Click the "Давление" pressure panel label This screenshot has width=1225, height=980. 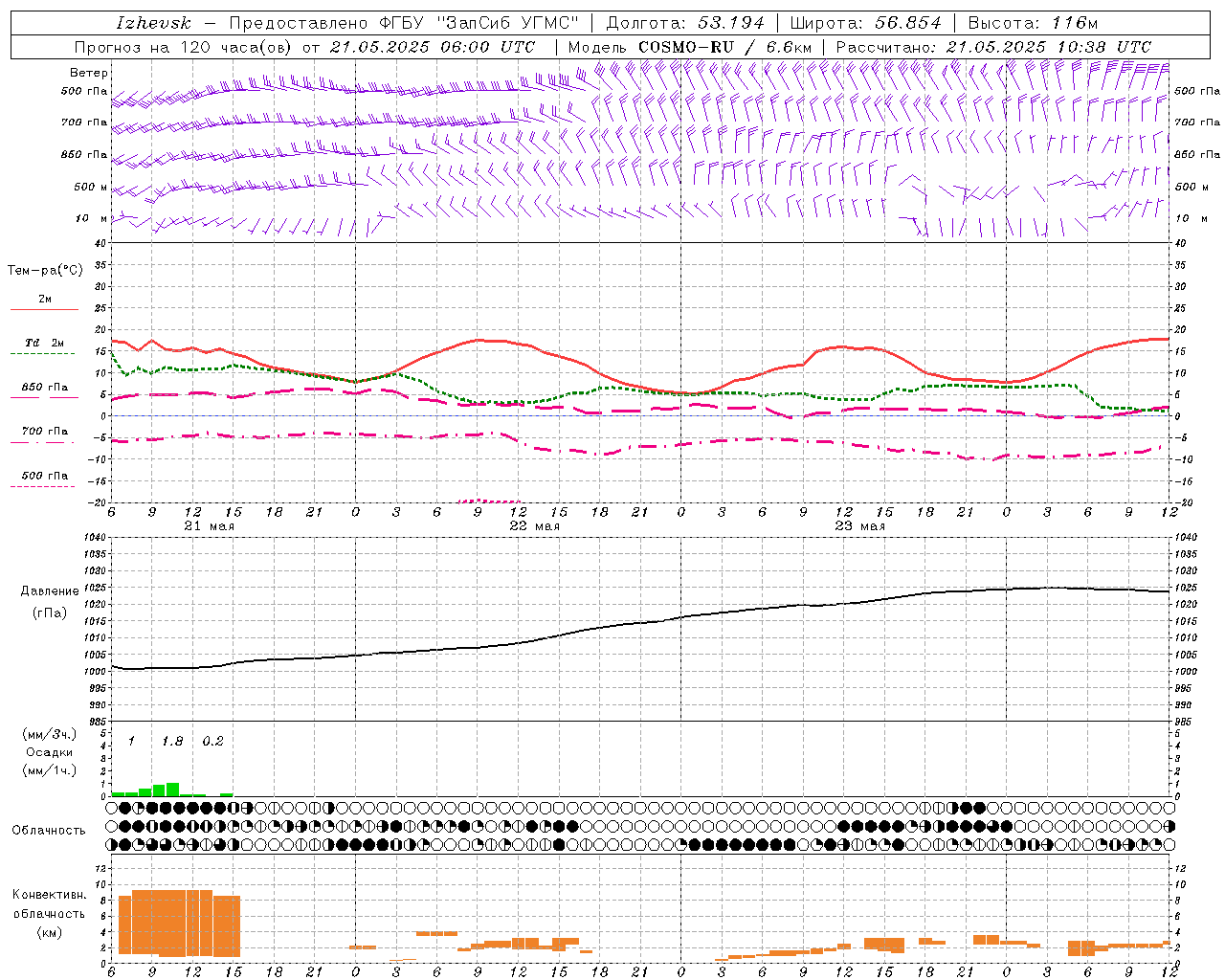tap(50, 591)
